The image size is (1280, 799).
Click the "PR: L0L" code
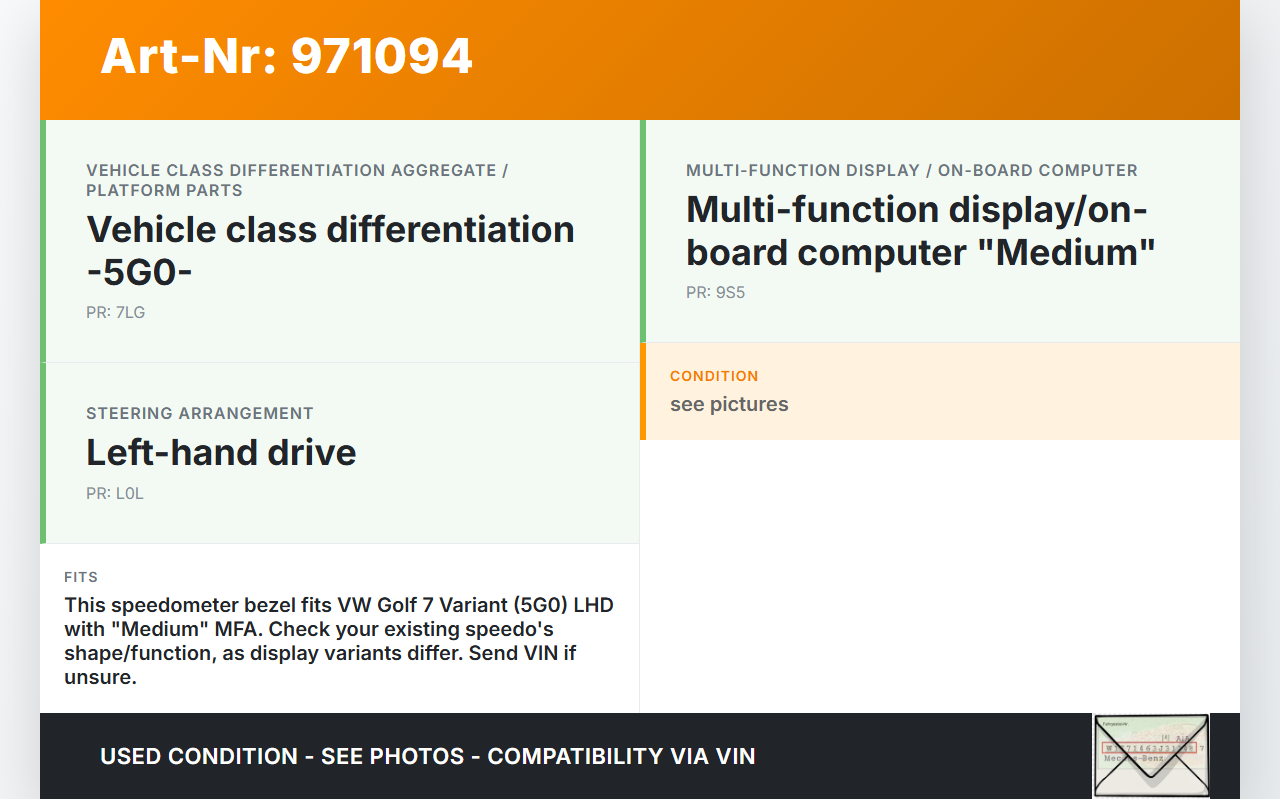(x=115, y=493)
